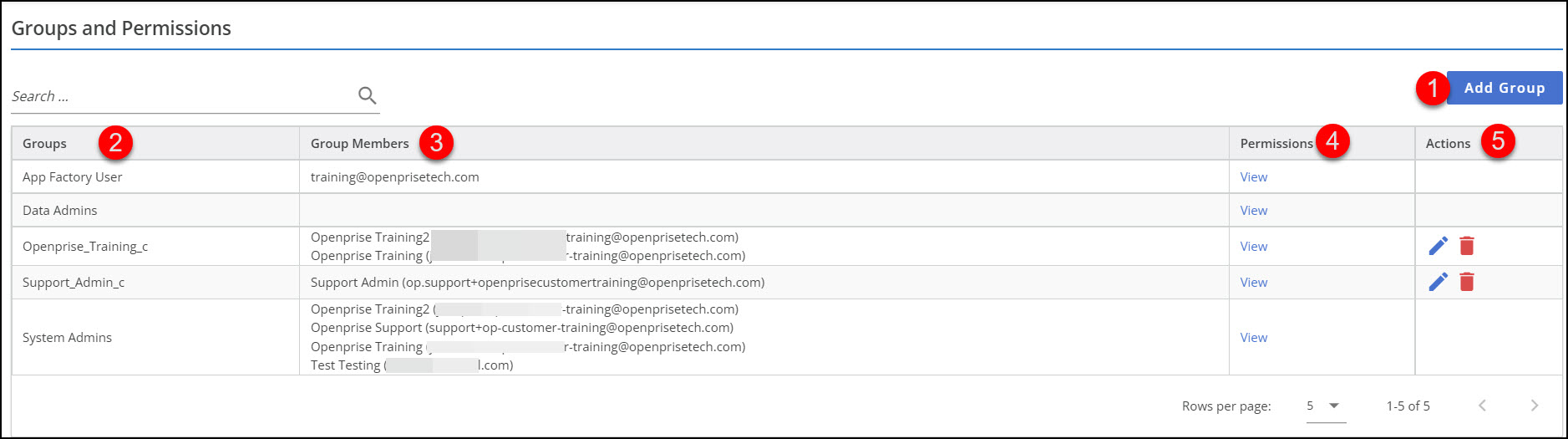View permissions for App Factory User
The height and width of the screenshot is (439, 1568).
1253,177
